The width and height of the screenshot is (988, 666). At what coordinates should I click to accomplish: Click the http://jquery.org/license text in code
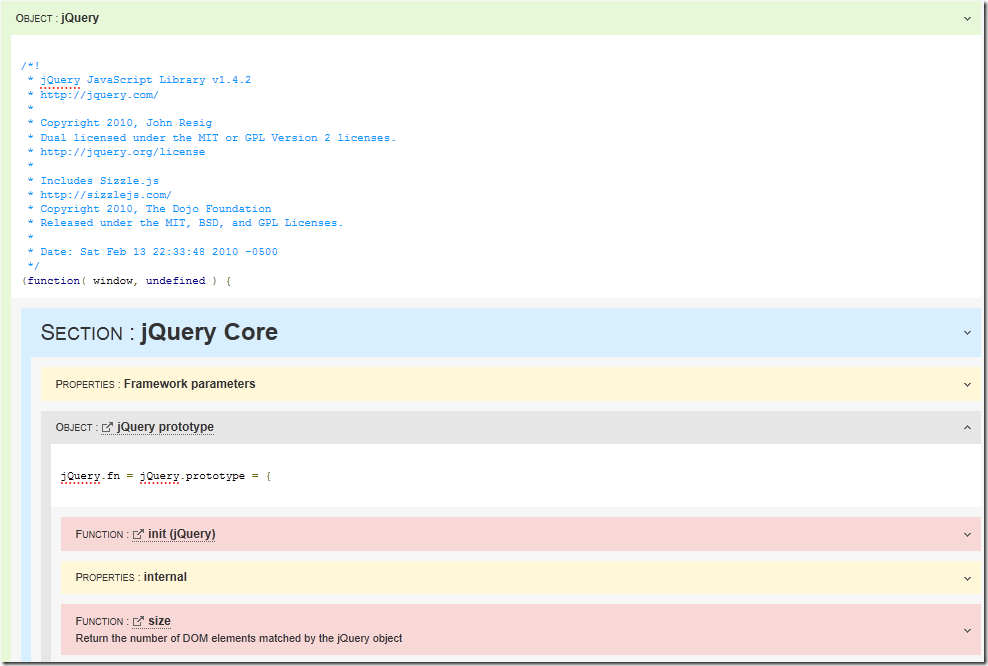[x=122, y=152]
